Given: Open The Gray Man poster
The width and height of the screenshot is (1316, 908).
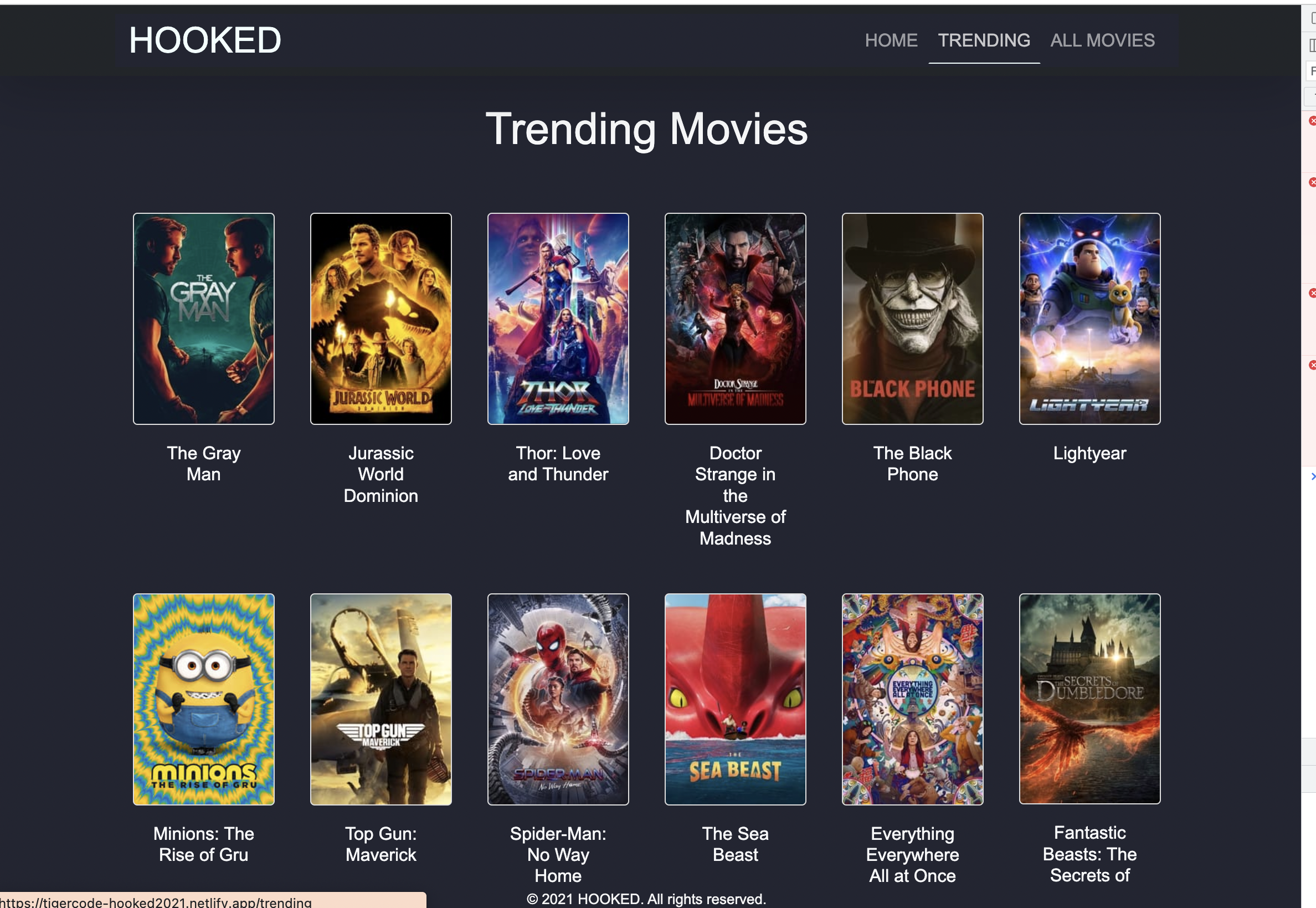Looking at the screenshot, I should click(204, 319).
